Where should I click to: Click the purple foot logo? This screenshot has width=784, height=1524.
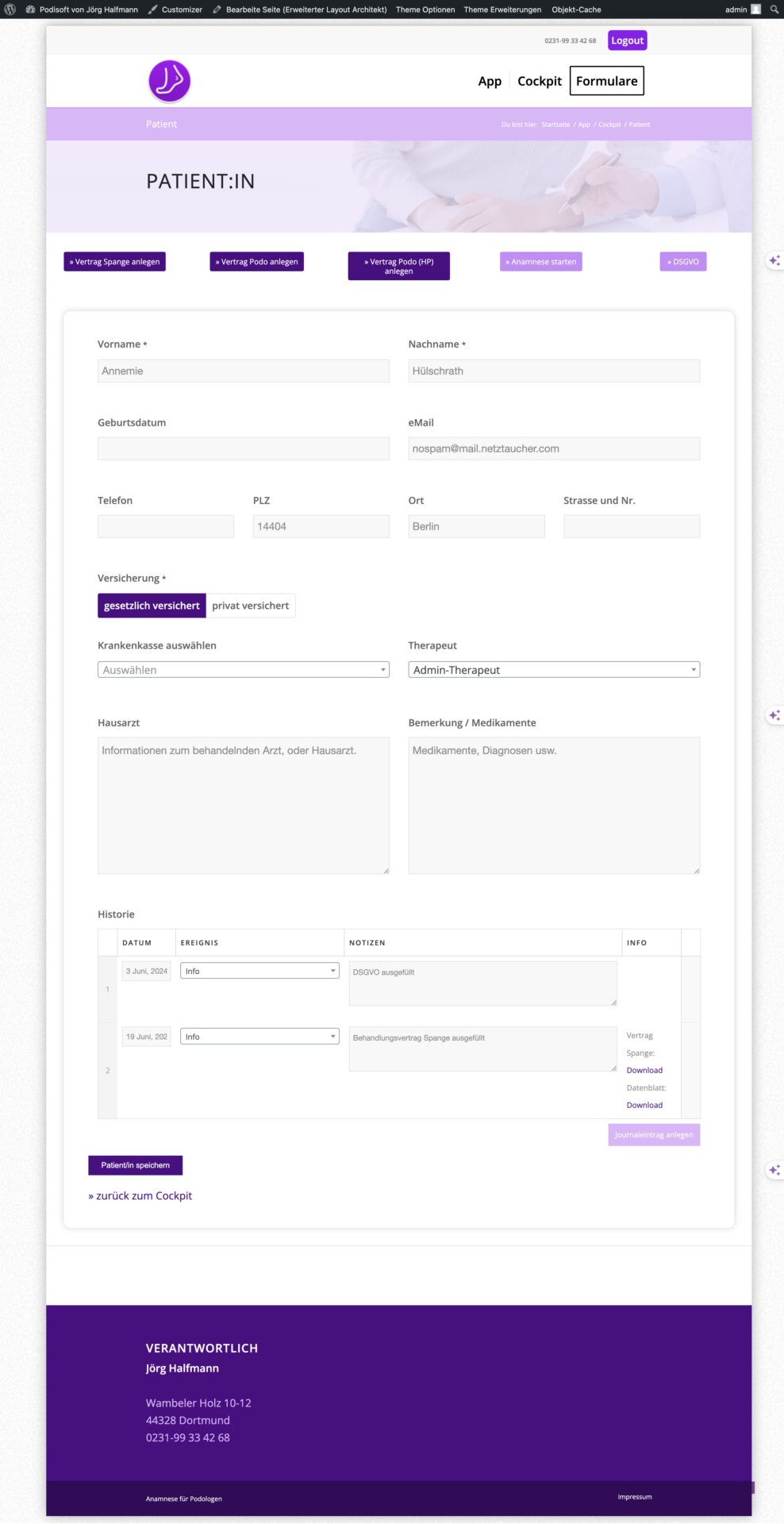point(169,81)
